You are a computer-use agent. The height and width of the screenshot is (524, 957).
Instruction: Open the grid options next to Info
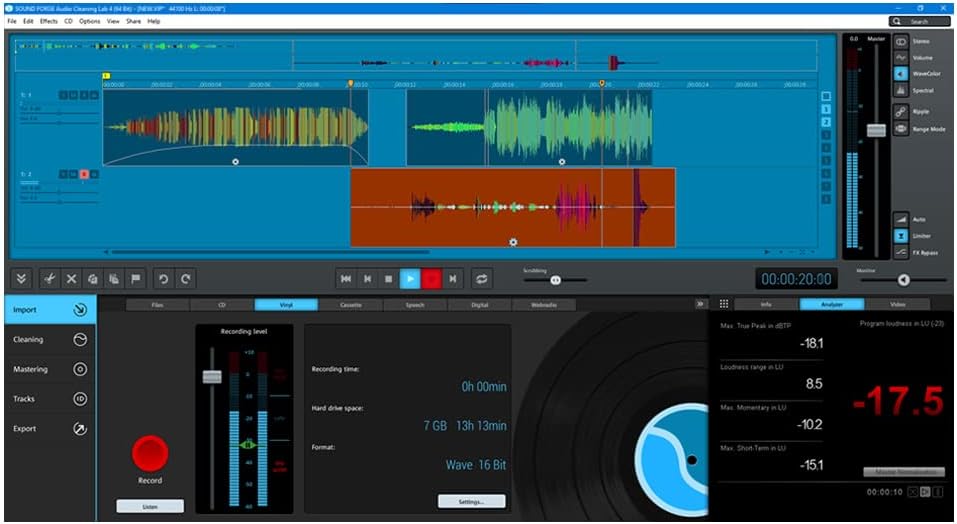click(724, 304)
